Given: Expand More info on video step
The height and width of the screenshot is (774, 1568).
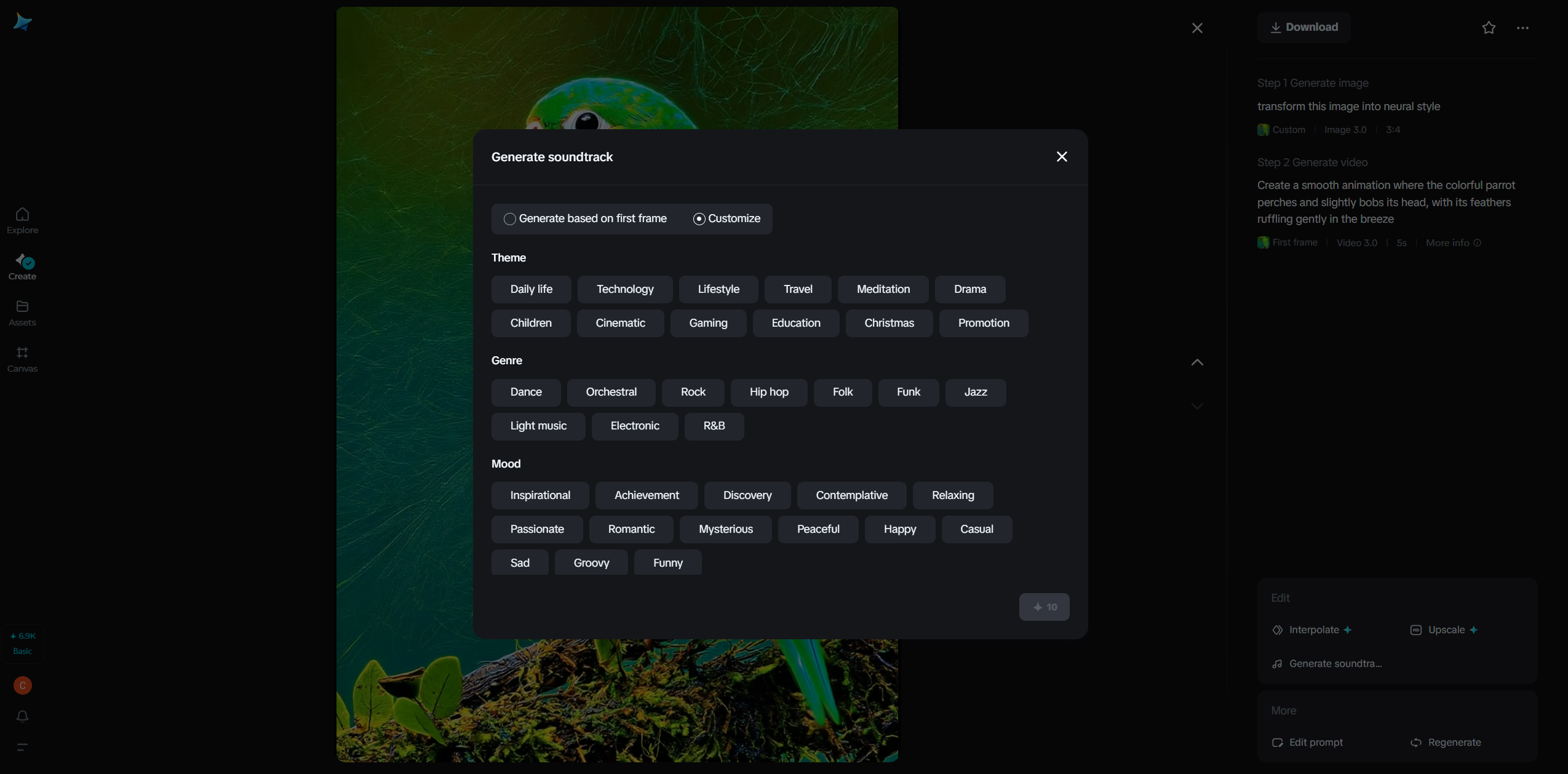Looking at the screenshot, I should 1452,243.
